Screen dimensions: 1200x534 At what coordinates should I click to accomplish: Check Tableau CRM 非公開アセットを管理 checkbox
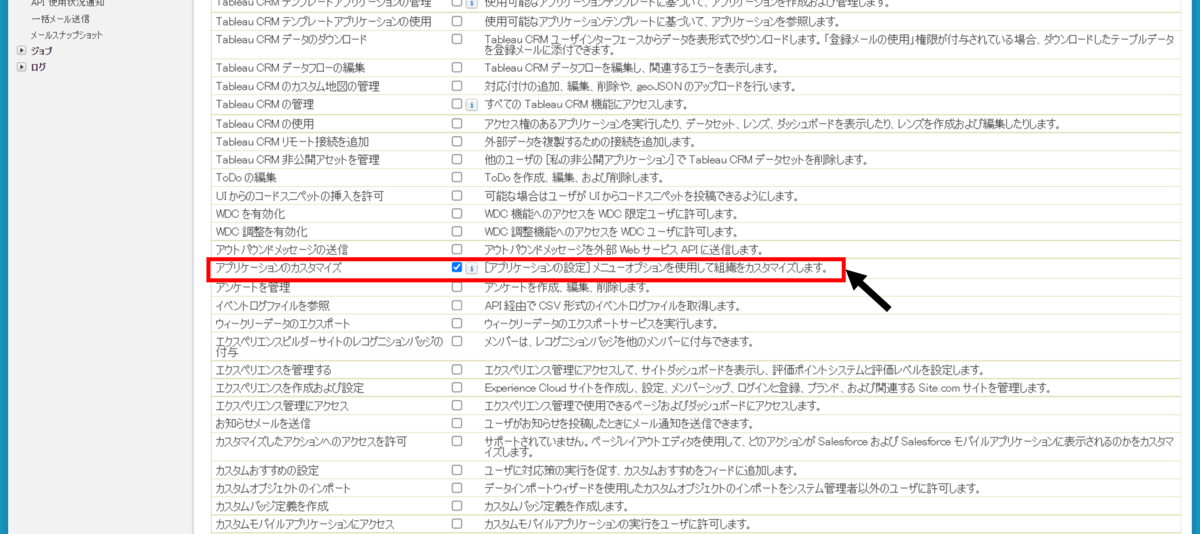(457, 159)
